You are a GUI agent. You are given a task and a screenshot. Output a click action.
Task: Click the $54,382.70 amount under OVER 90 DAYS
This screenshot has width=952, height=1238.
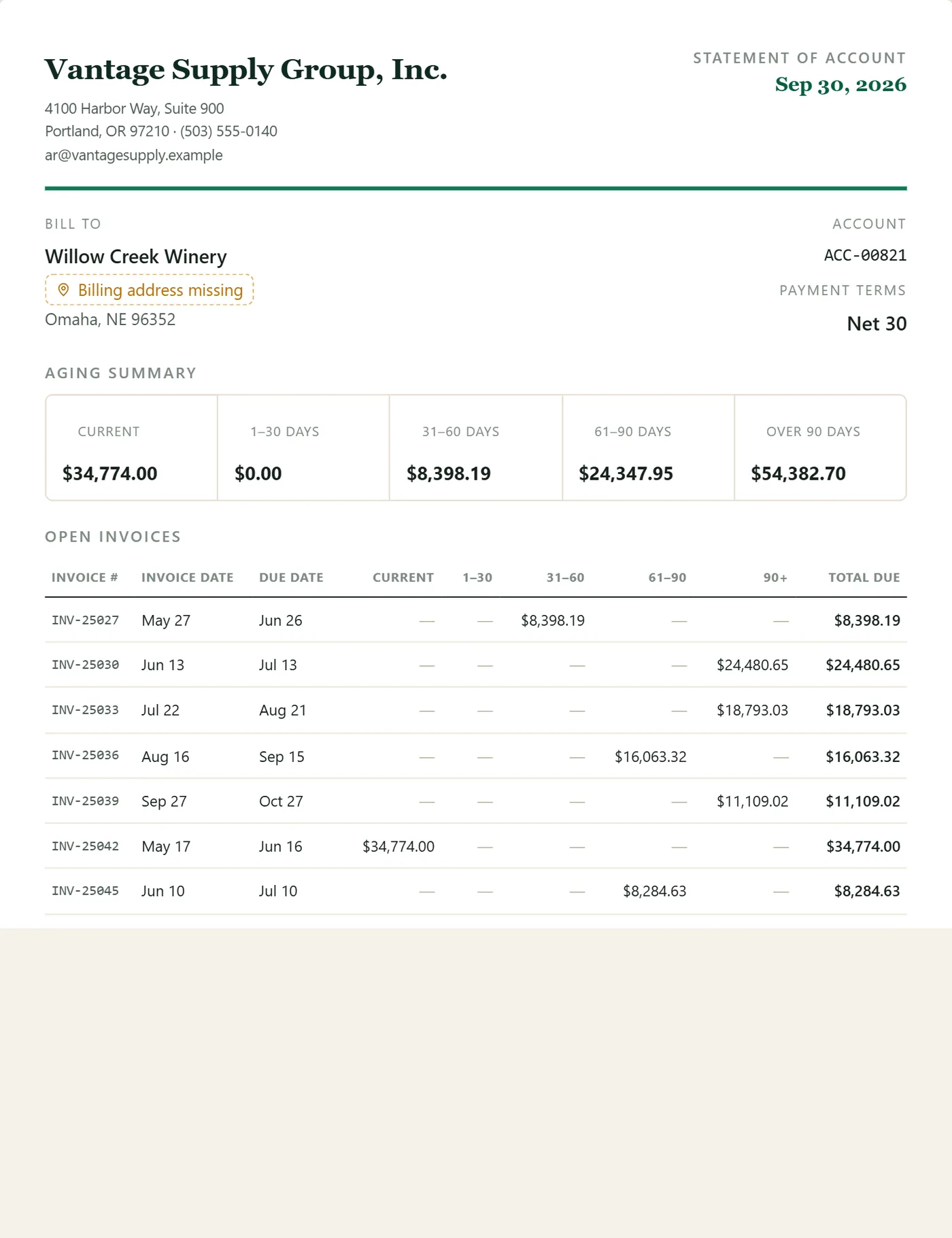798,473
